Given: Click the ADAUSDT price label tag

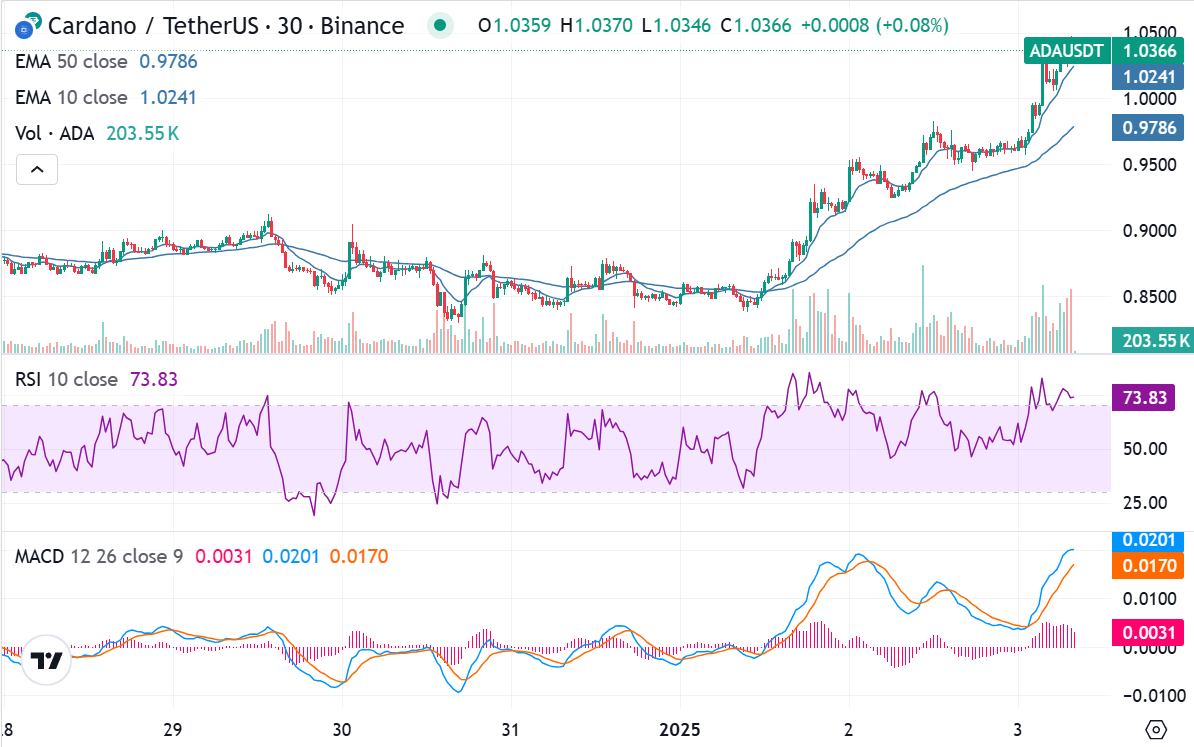Looking at the screenshot, I should pyautogui.click(x=1066, y=51).
